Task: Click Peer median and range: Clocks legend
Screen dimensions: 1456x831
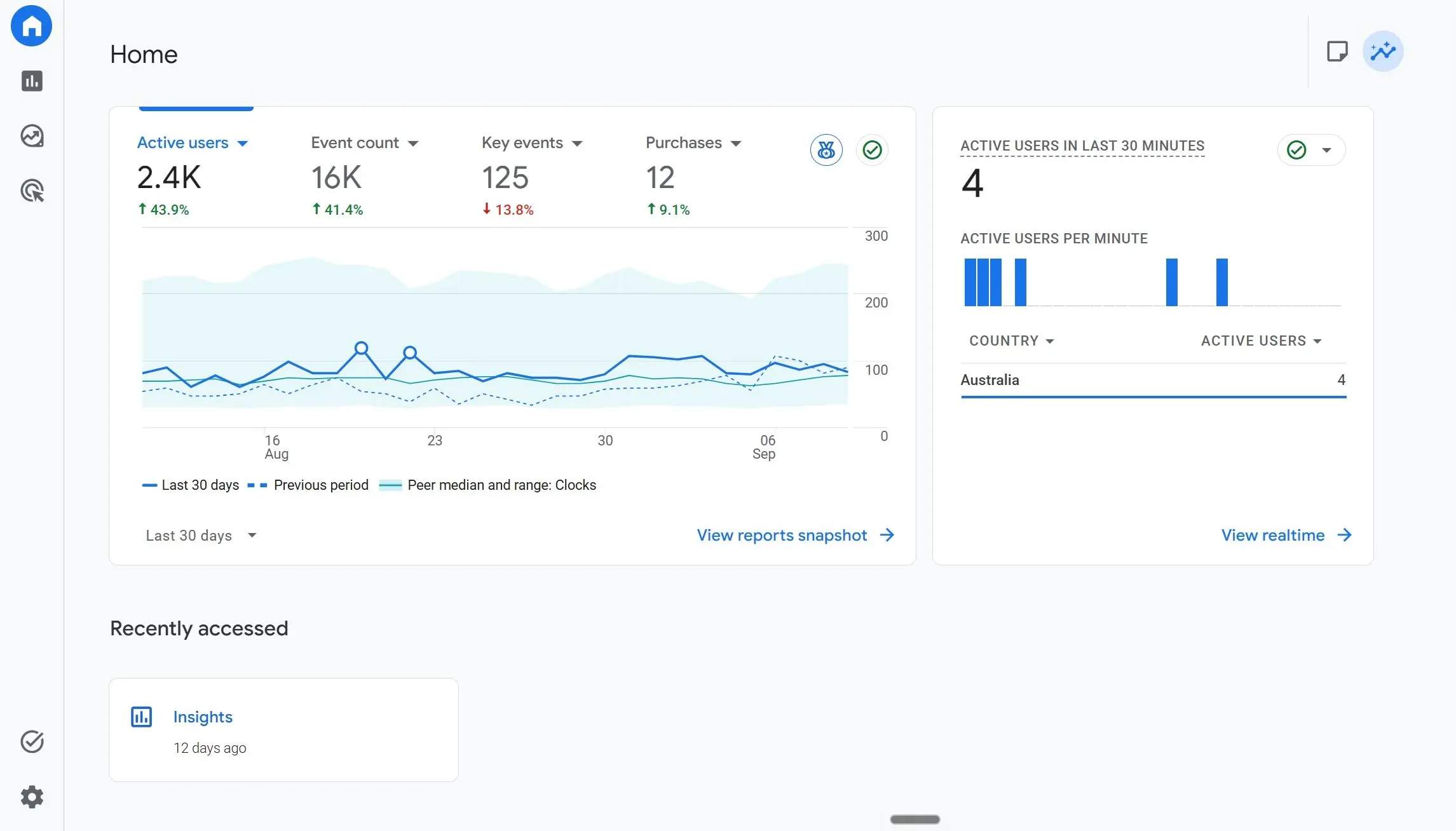Action: point(487,485)
